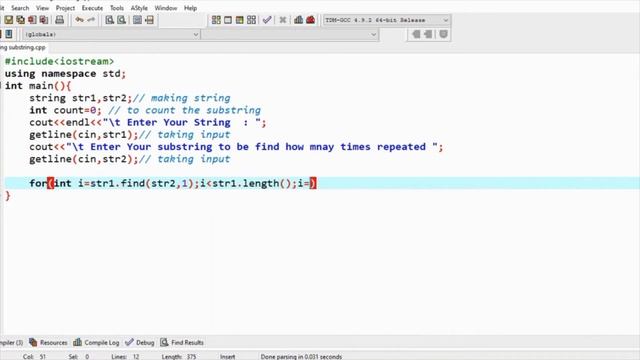Open the Search menu

point(20,8)
